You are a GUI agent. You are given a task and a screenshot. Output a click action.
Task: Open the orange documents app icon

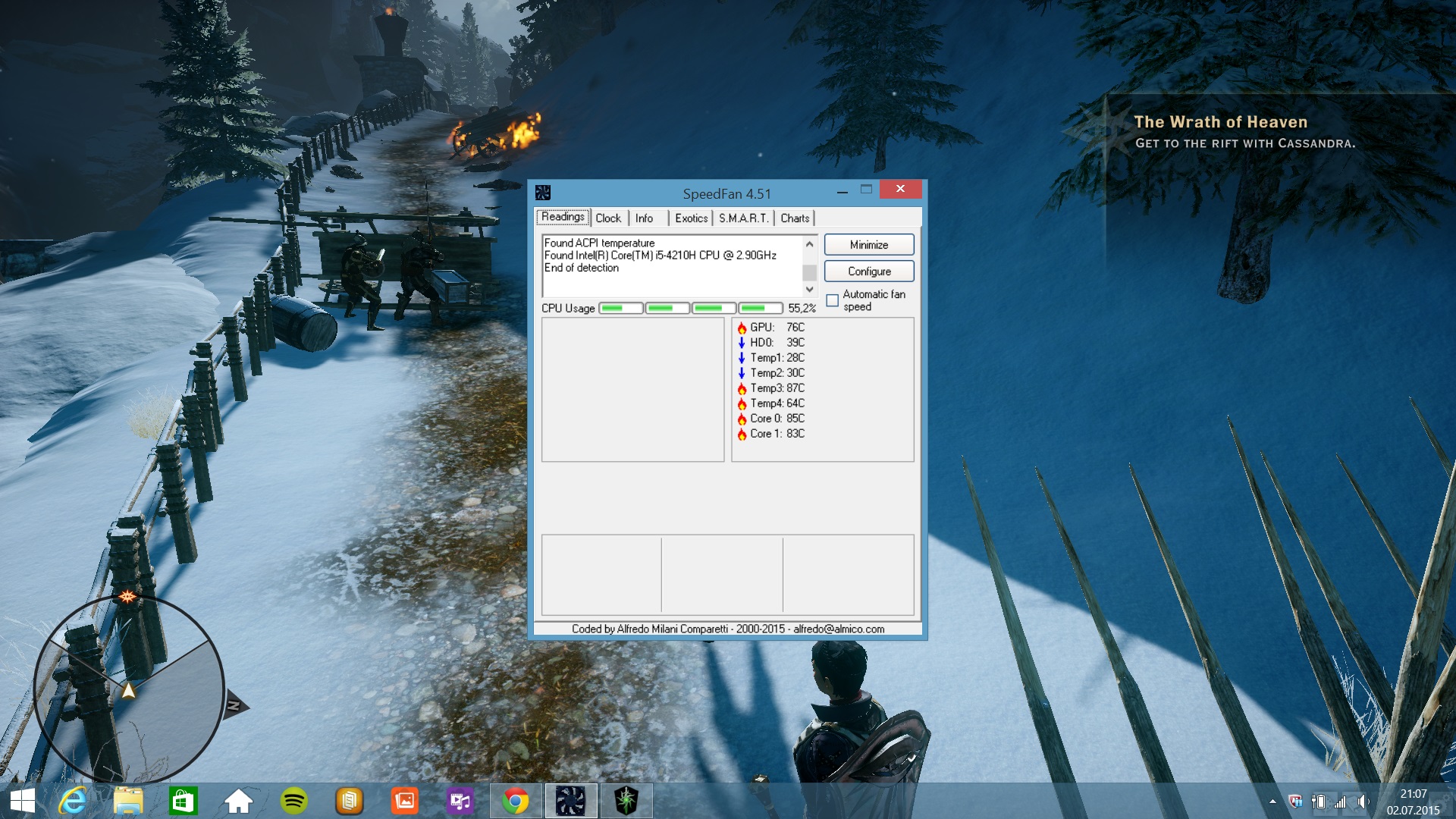pyautogui.click(x=349, y=801)
